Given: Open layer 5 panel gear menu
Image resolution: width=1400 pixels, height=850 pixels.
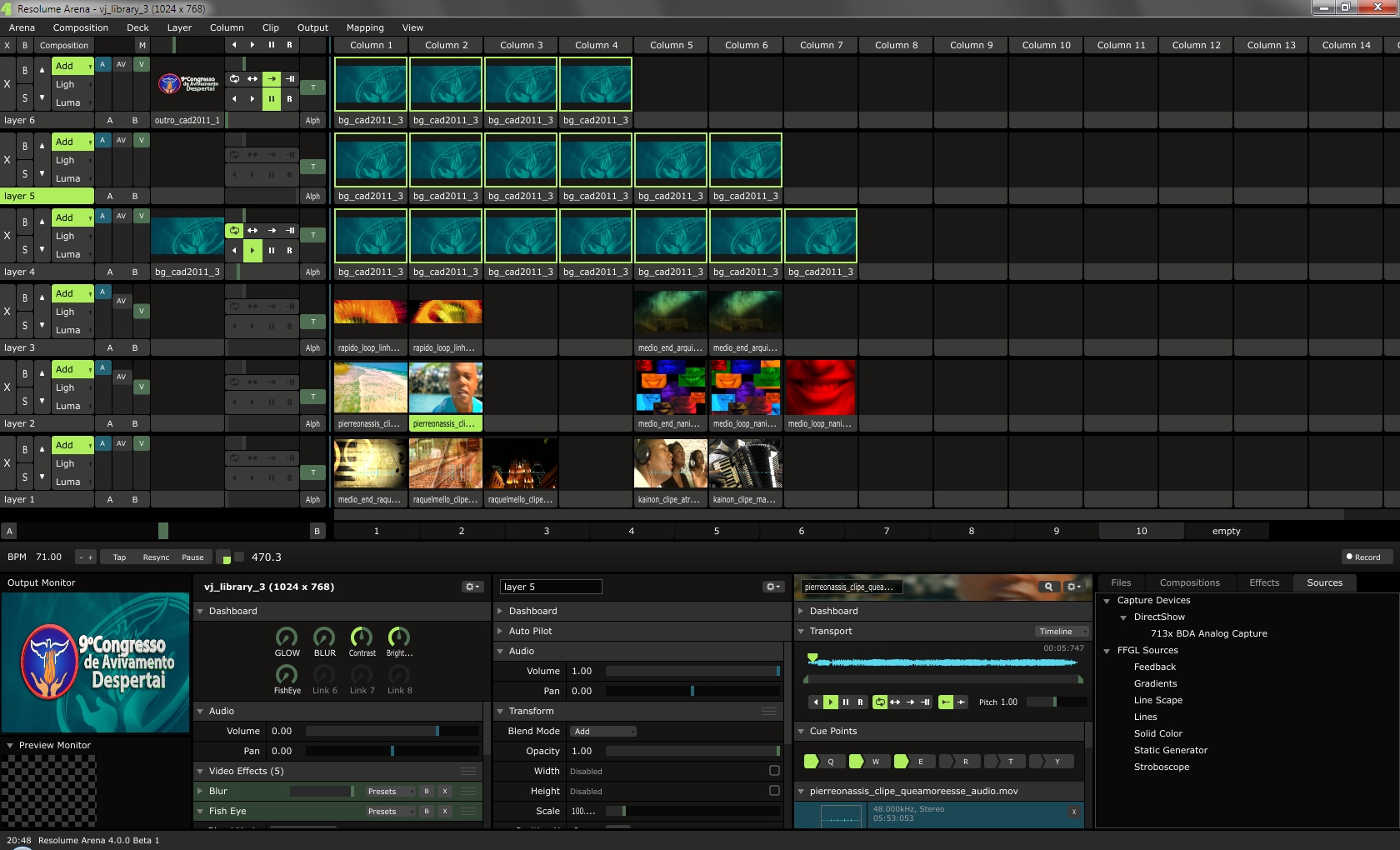Looking at the screenshot, I should pos(773,587).
